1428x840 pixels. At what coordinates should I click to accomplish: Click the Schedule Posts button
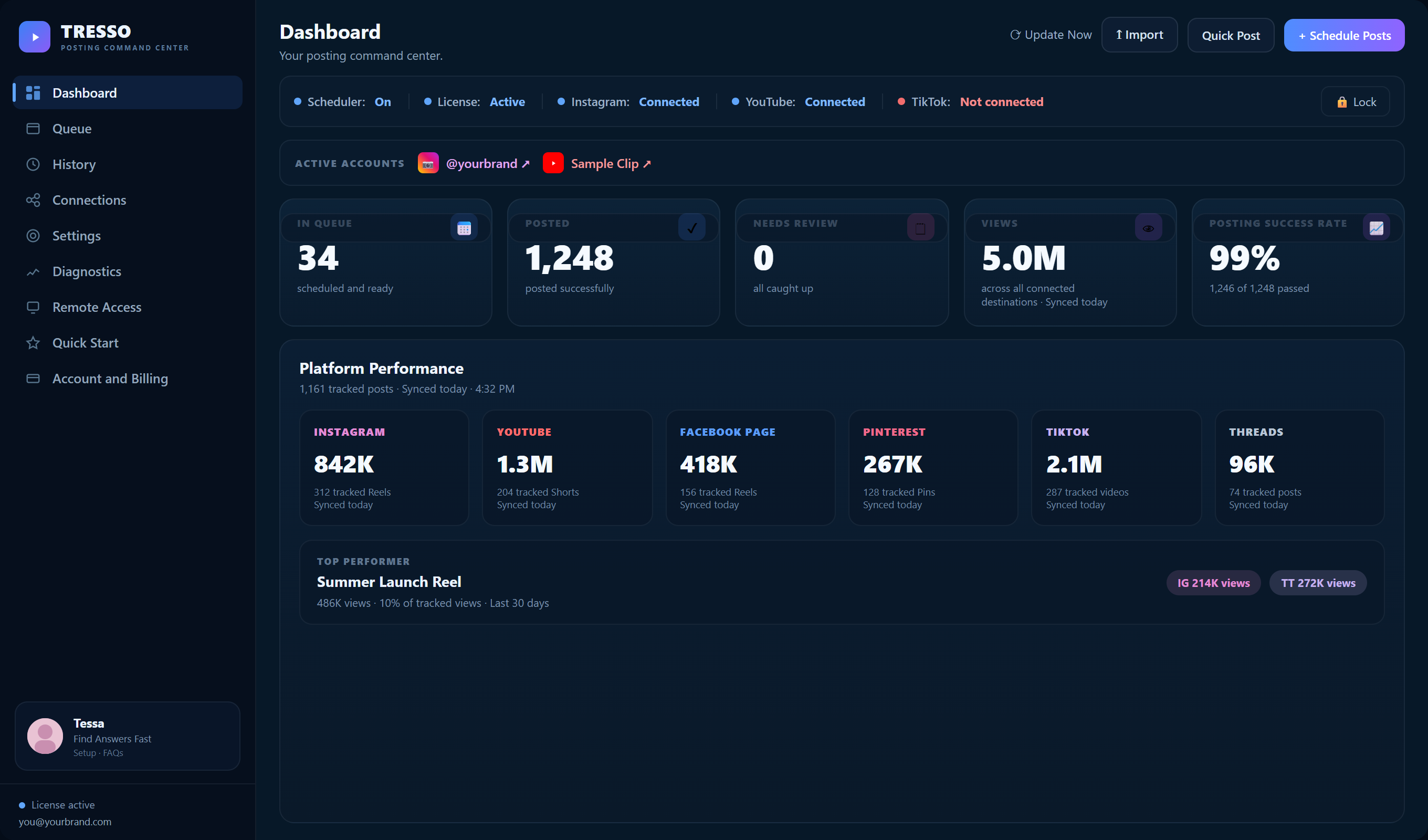pyautogui.click(x=1343, y=35)
